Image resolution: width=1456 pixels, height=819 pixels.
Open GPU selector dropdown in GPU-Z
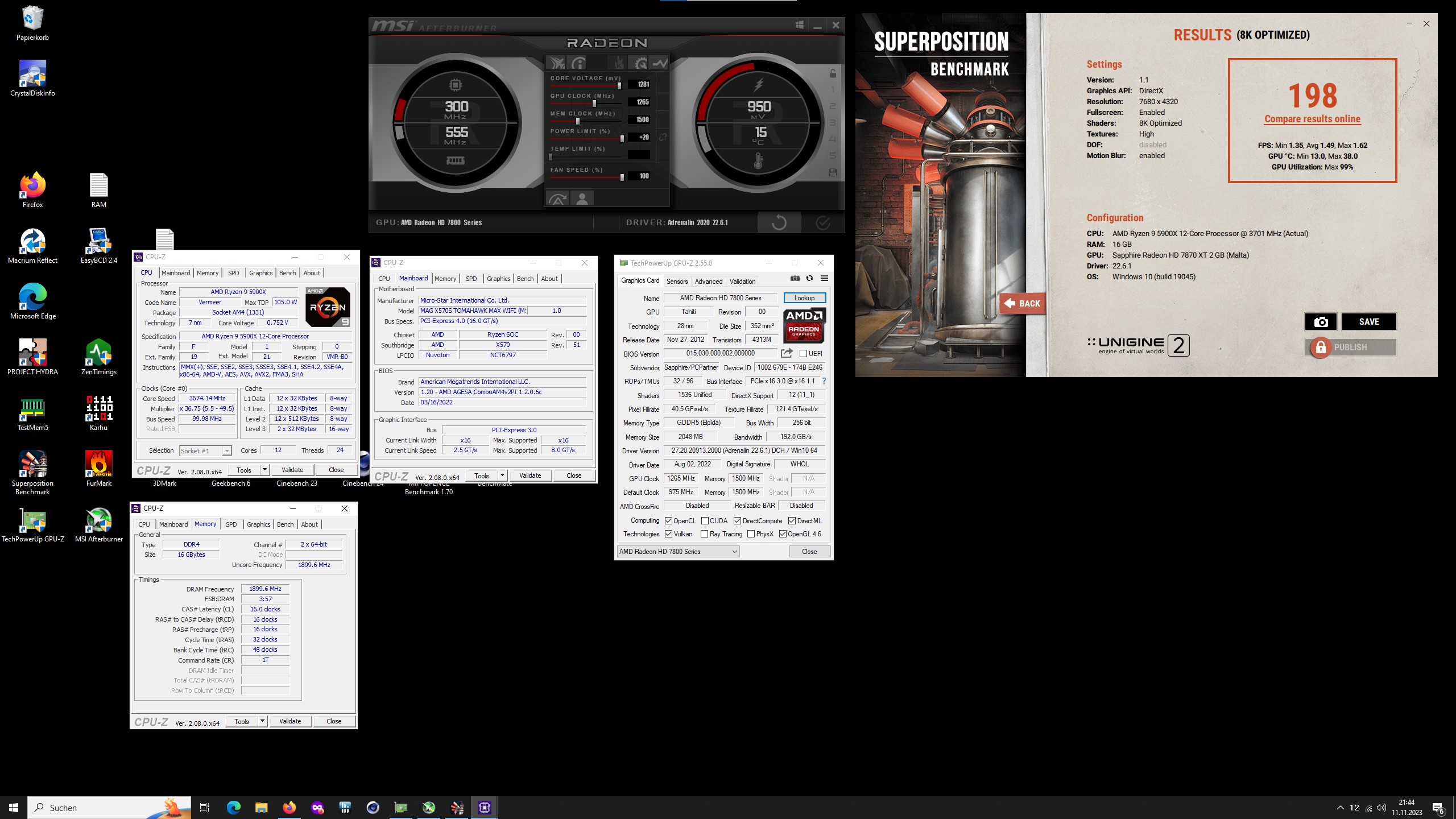click(x=678, y=552)
